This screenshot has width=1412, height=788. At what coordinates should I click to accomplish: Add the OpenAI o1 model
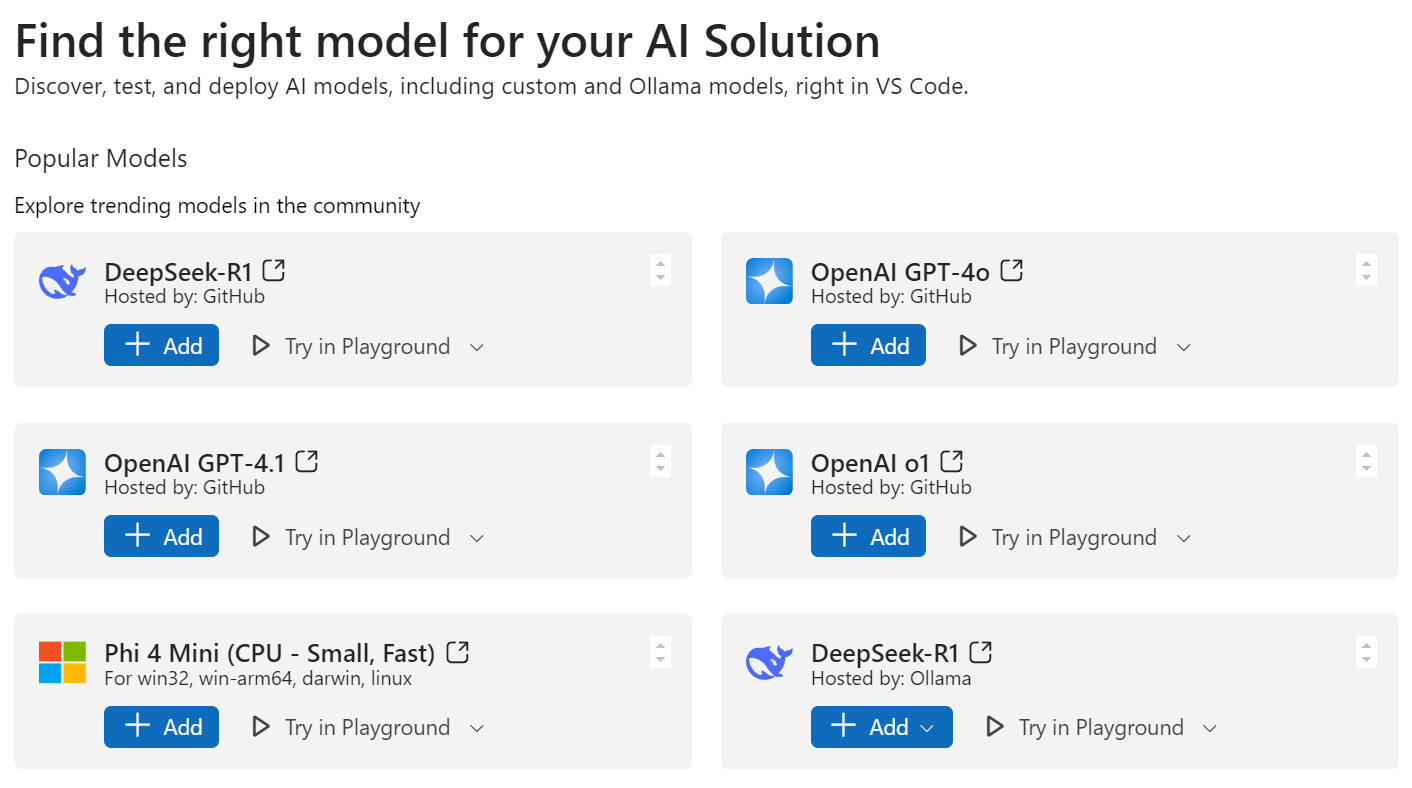click(x=868, y=536)
